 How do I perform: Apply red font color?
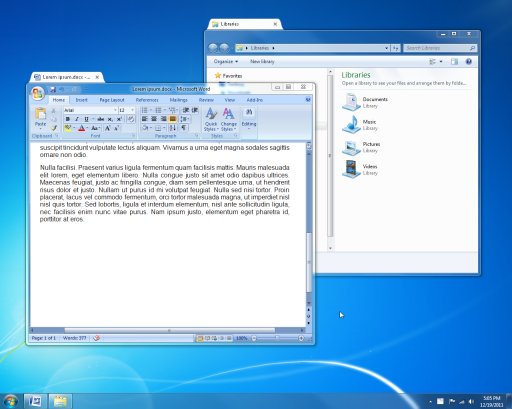[81, 128]
